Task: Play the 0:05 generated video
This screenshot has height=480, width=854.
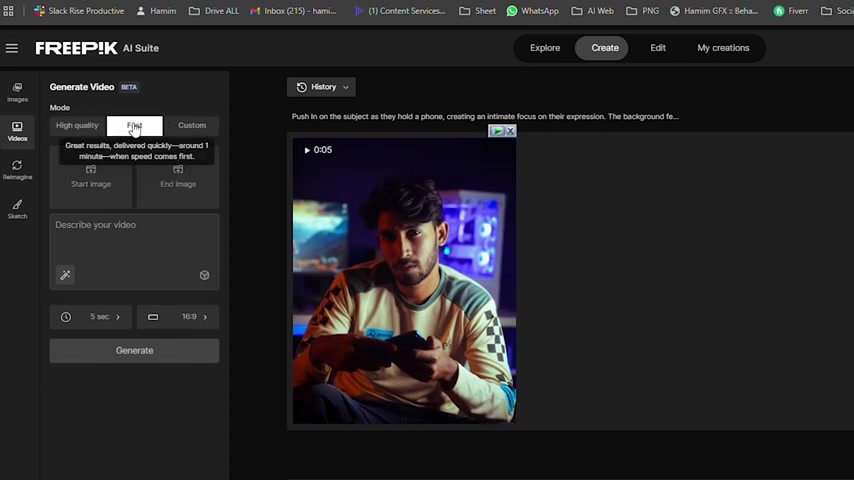Action: [x=318, y=150]
